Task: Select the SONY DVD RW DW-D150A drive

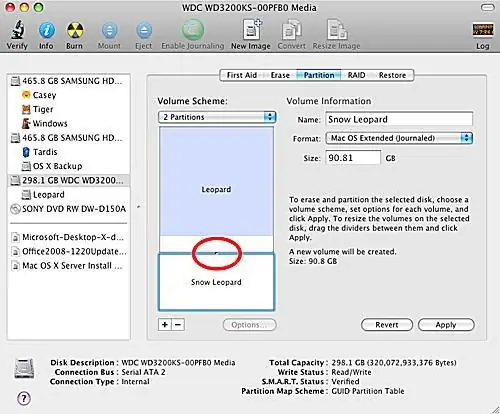Action: [68, 209]
